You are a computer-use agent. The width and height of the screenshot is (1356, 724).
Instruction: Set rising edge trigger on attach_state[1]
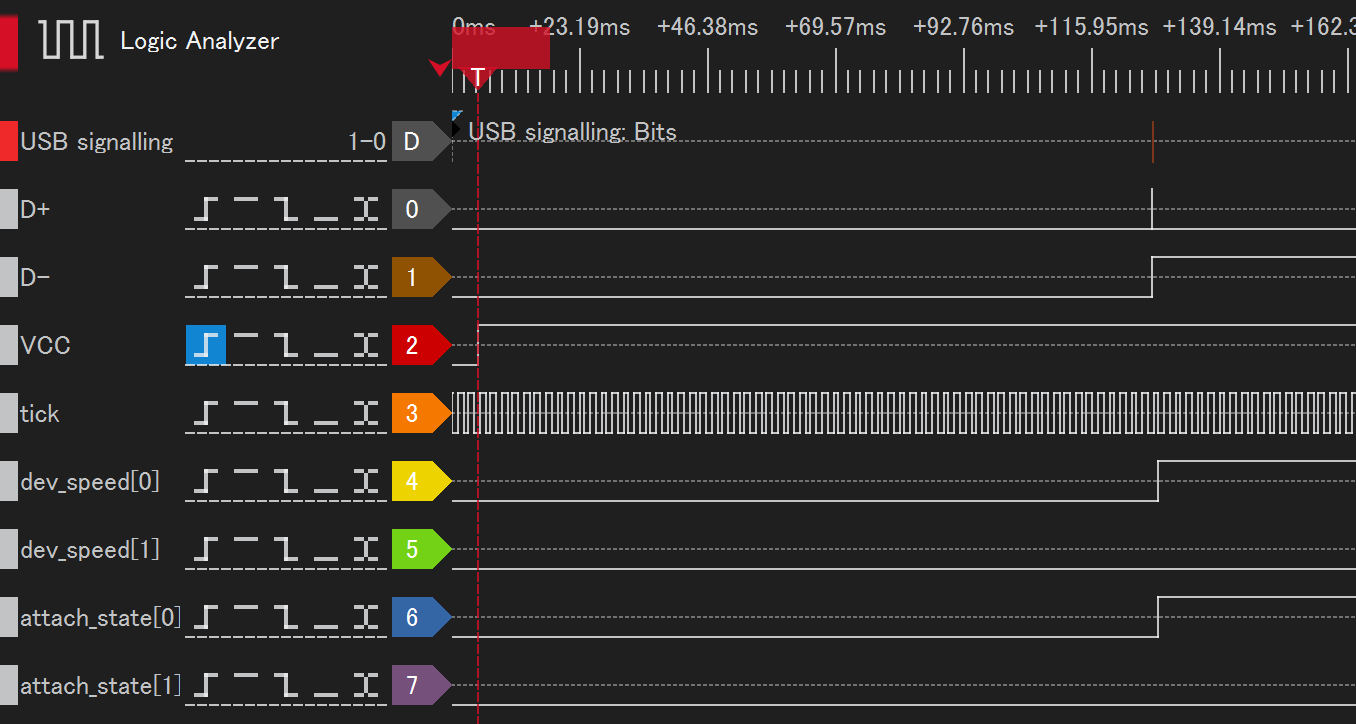click(x=206, y=685)
